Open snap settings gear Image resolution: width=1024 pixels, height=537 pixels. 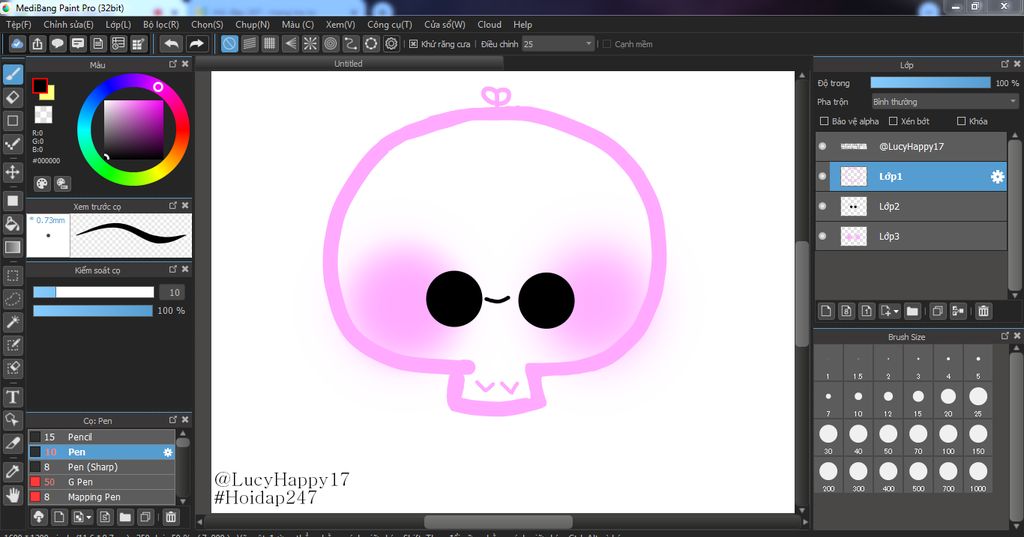pos(391,44)
